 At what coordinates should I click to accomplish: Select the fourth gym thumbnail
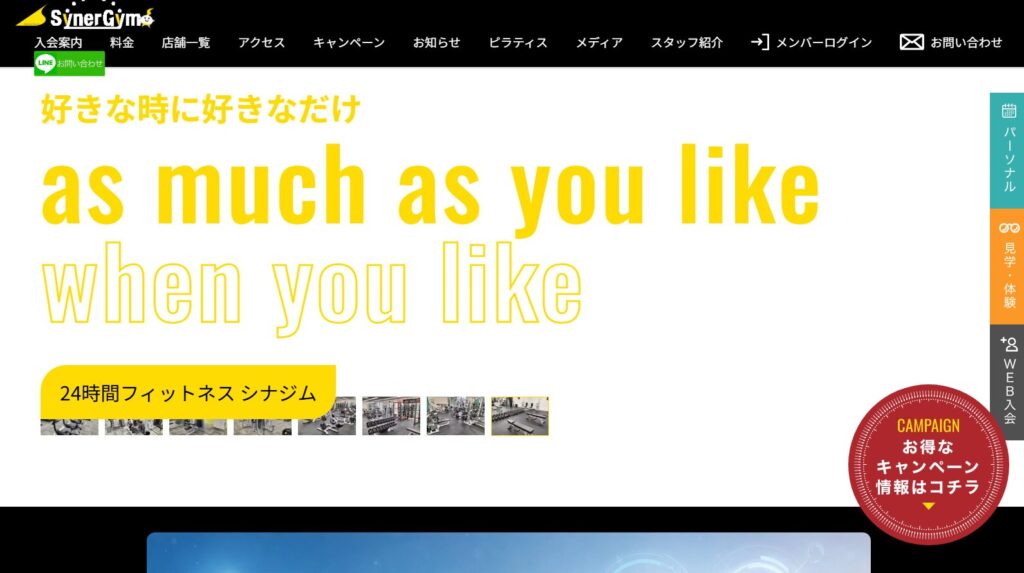click(x=263, y=427)
